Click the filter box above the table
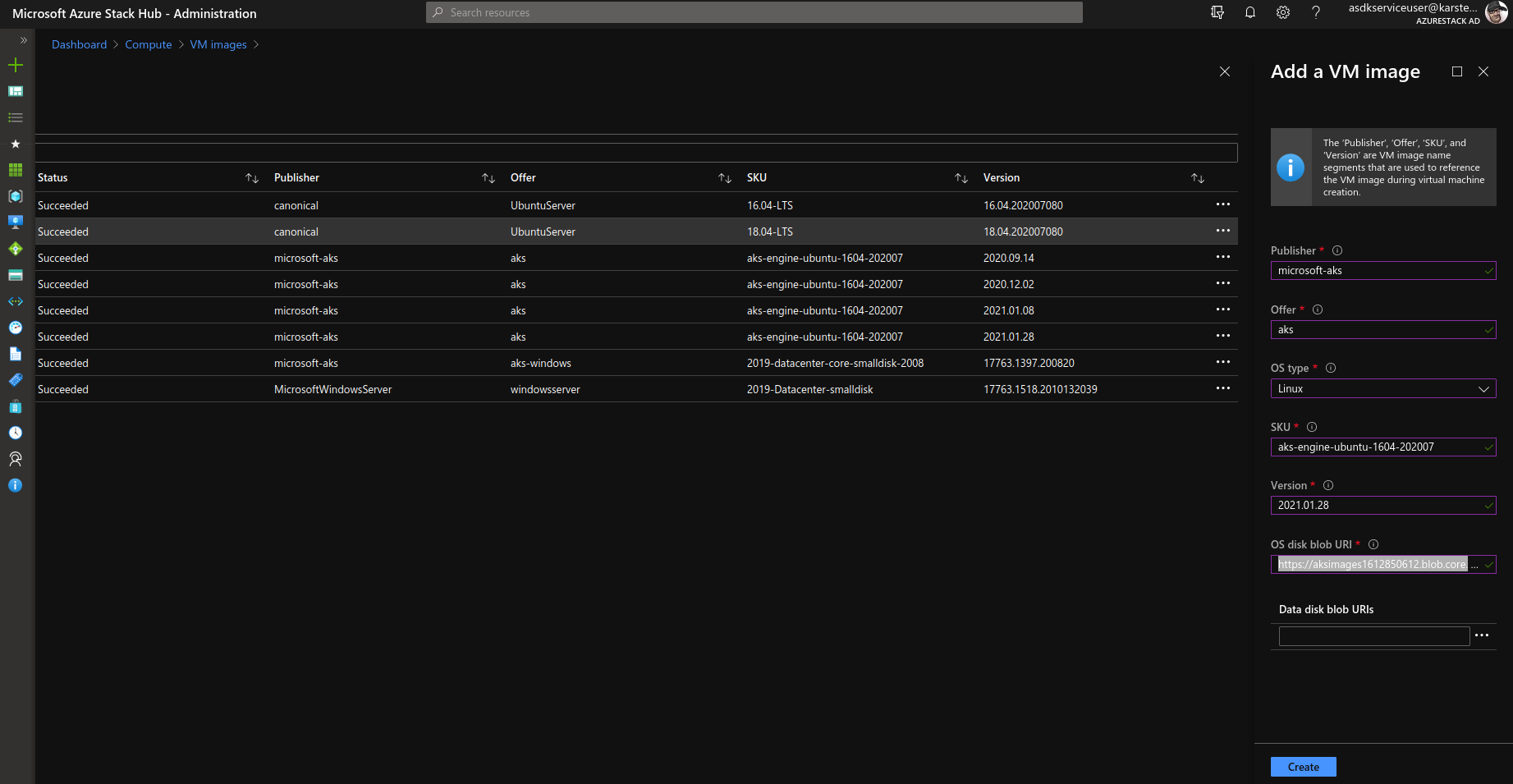 (x=636, y=152)
